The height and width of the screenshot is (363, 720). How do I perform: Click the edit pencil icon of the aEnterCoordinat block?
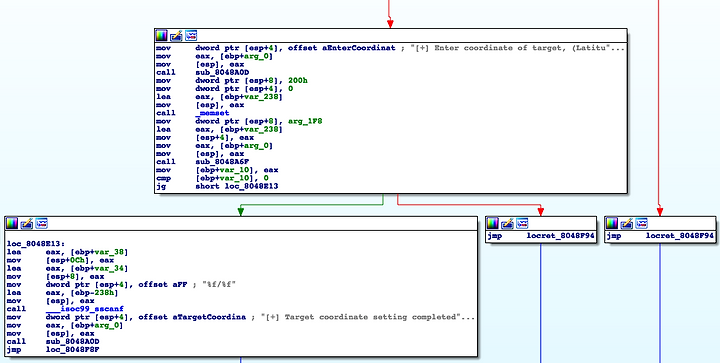[176, 35]
